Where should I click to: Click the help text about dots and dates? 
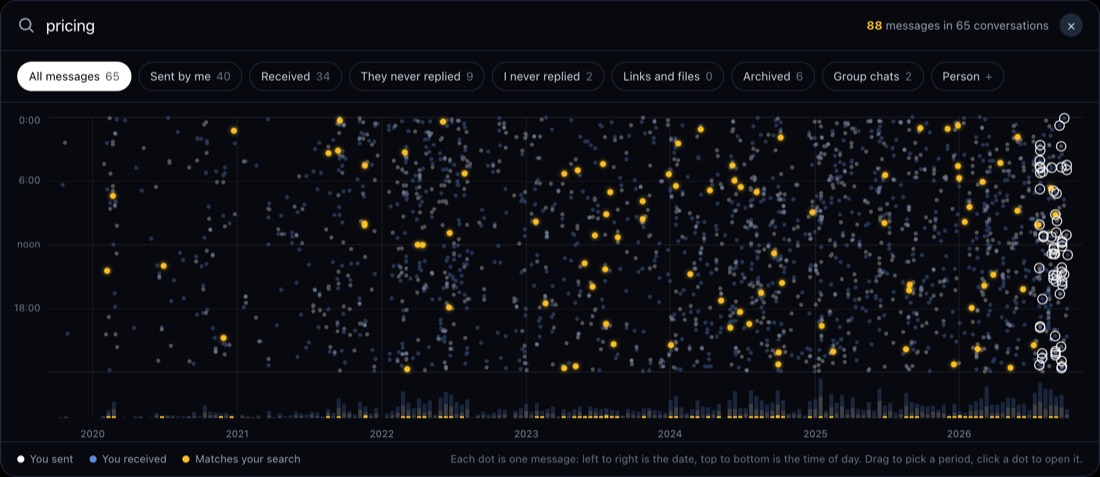pos(766,459)
